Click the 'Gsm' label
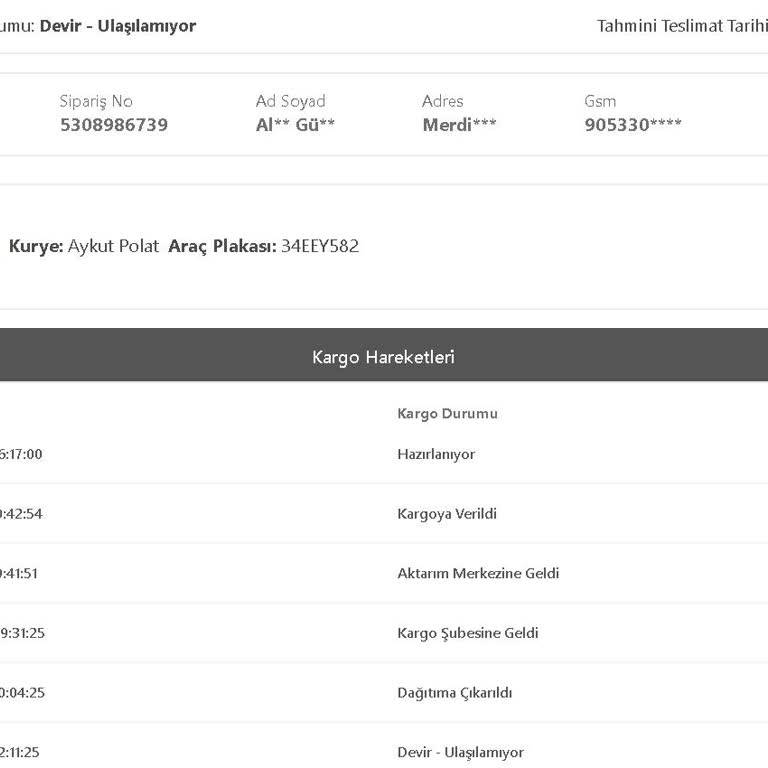The height and width of the screenshot is (768, 768). (600, 101)
